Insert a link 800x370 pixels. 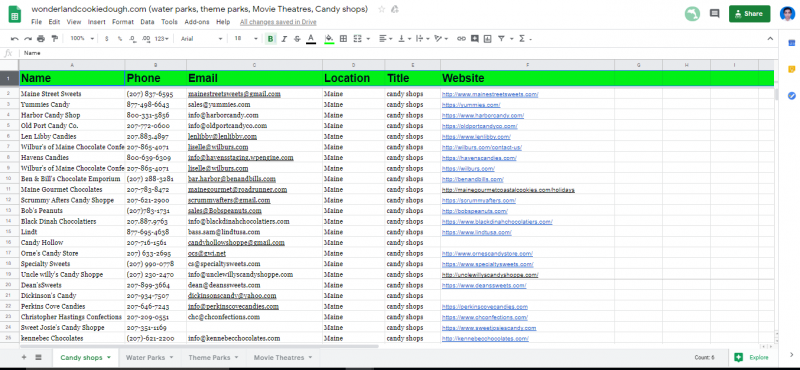point(461,39)
